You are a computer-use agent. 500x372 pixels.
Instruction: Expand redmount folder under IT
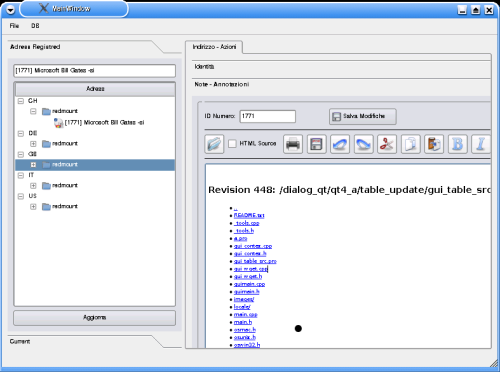33,186
